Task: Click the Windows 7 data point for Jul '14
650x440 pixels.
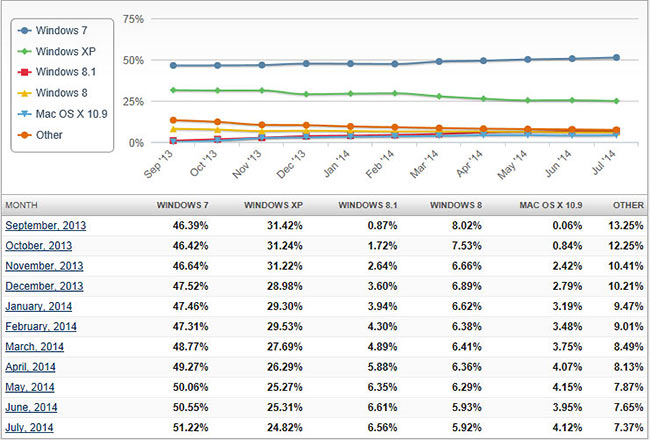Action: point(616,58)
